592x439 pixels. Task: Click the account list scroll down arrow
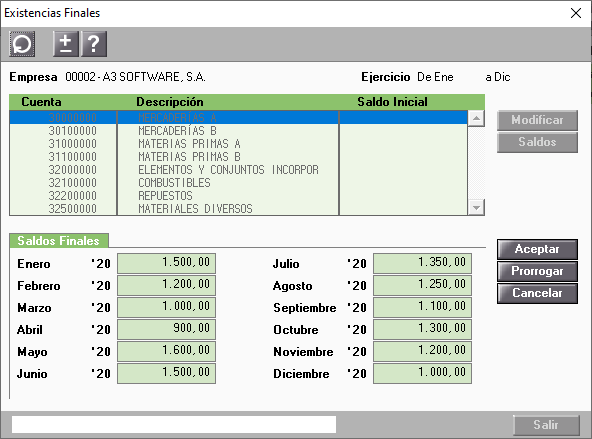click(x=476, y=207)
